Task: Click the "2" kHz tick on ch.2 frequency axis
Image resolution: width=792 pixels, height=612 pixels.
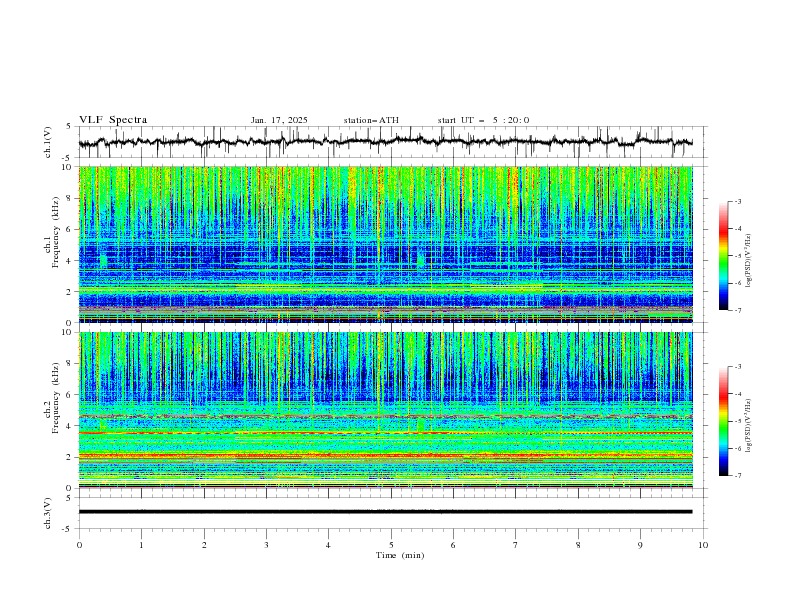Action: [x=71, y=457]
